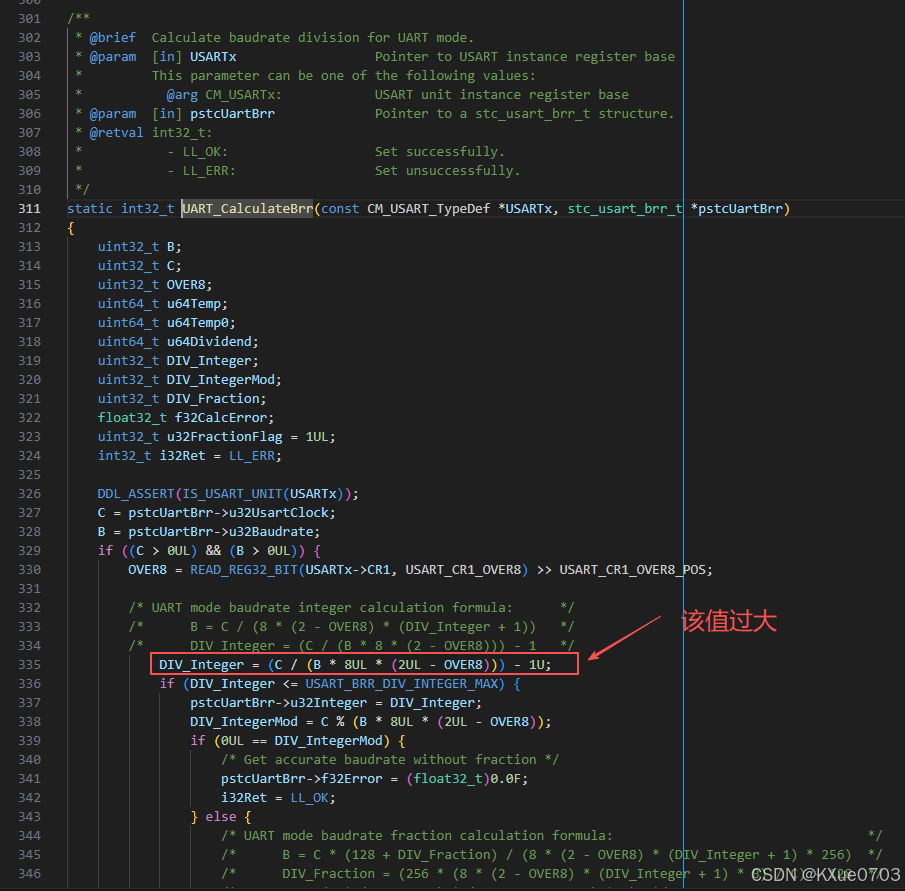Click 'Get accurate baudrate without fraction' comment
Screen dimensions: 905x891
[x=390, y=760]
